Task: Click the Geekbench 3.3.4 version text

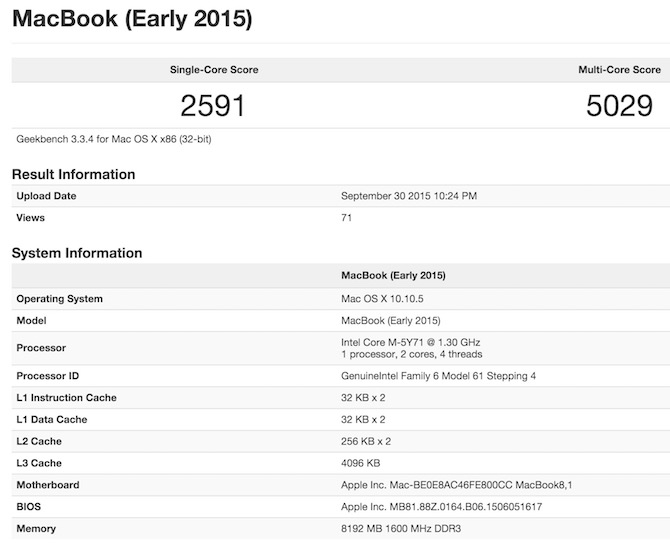Action: pos(114,139)
